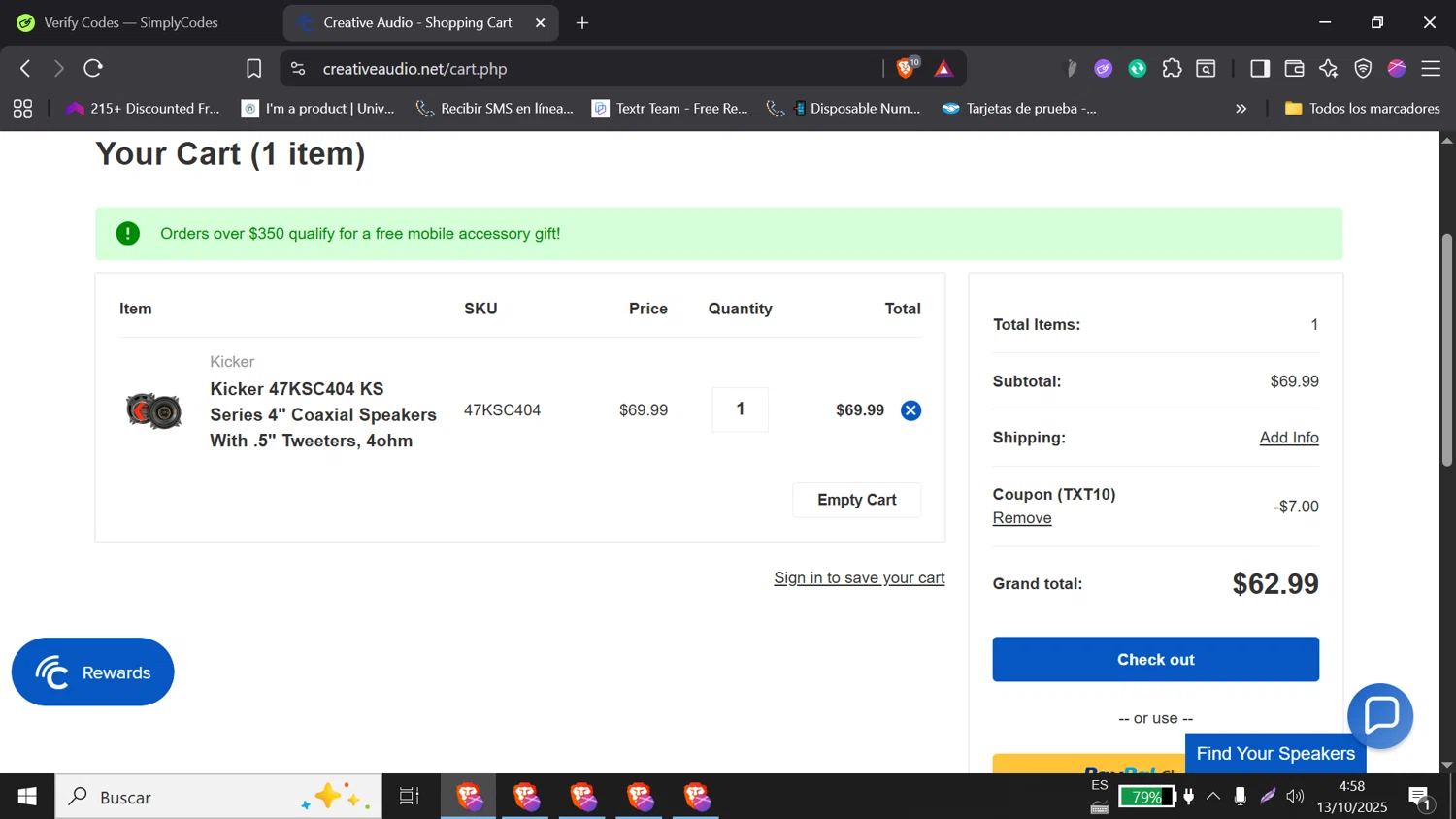Open the microphone tray icon
The width and height of the screenshot is (1456, 819).
[1240, 797]
